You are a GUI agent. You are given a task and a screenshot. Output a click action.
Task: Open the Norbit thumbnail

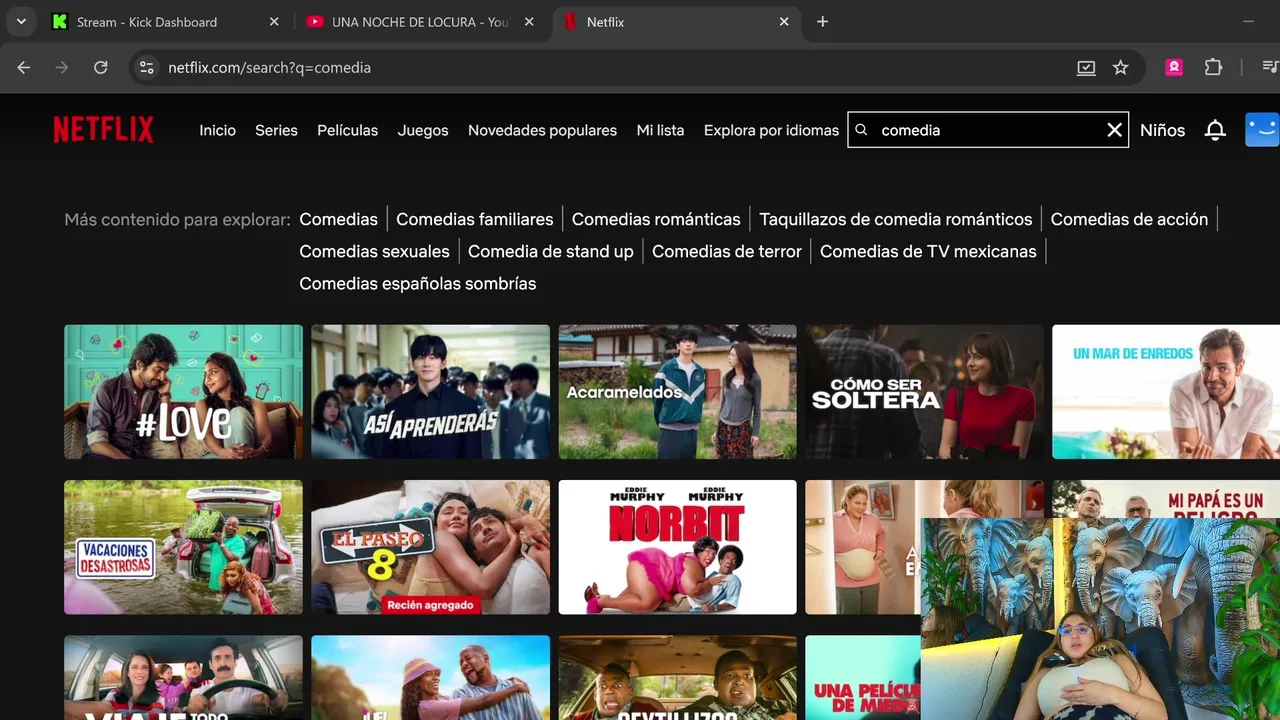677,547
